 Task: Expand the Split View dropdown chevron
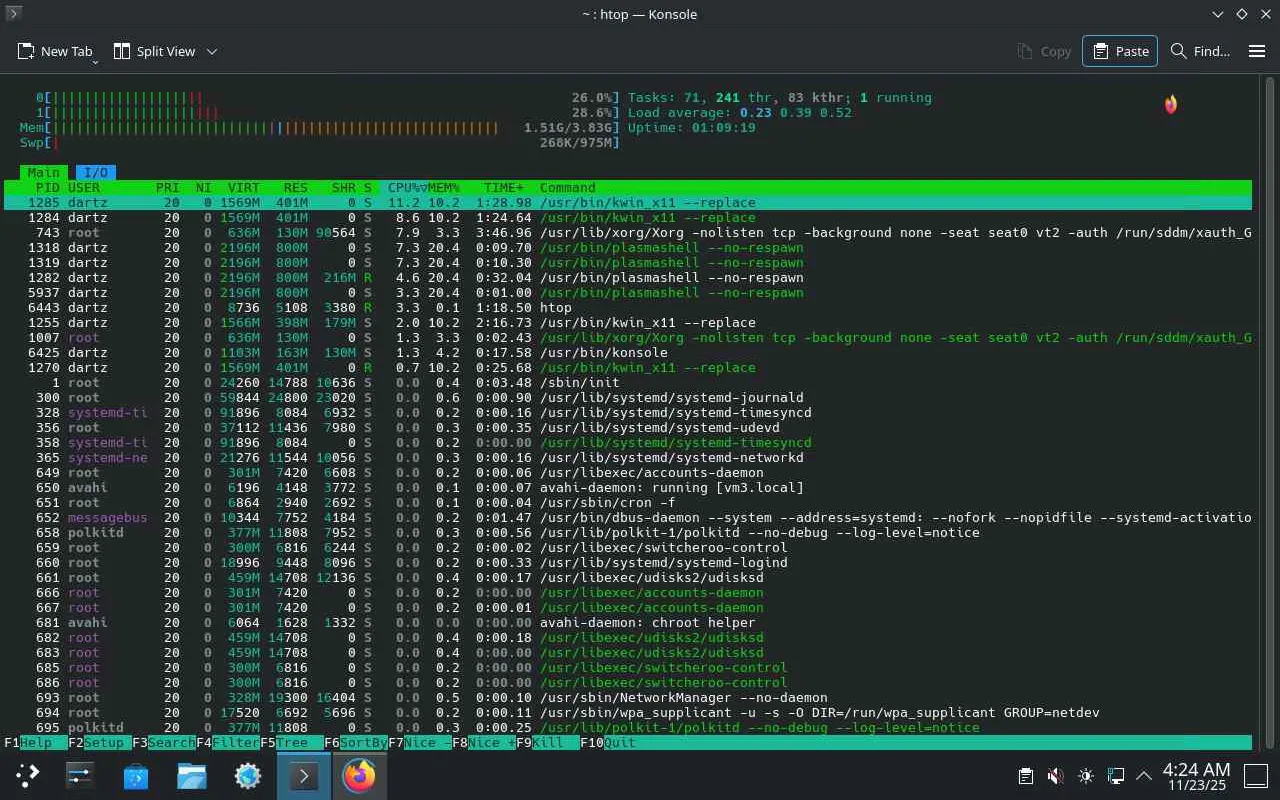click(212, 51)
